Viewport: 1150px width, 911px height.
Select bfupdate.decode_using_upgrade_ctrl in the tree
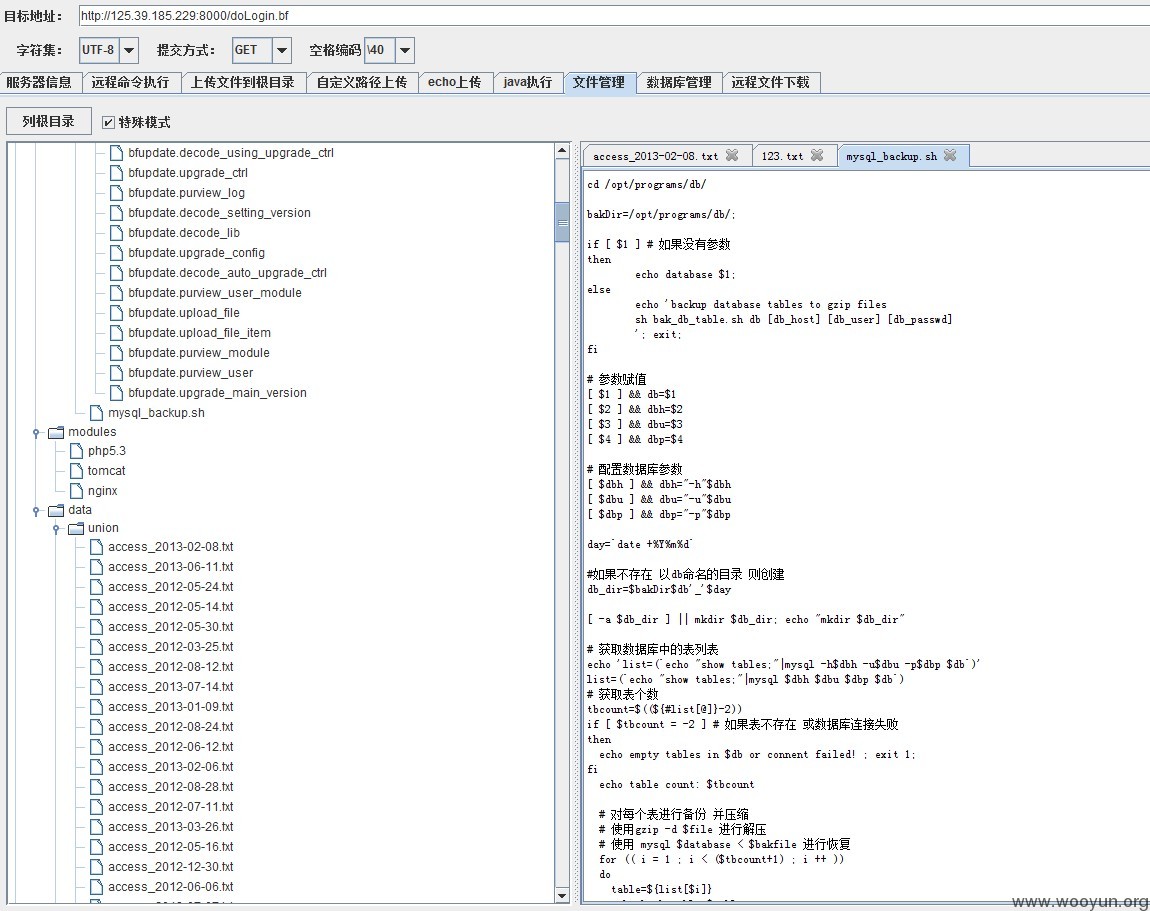pos(231,153)
